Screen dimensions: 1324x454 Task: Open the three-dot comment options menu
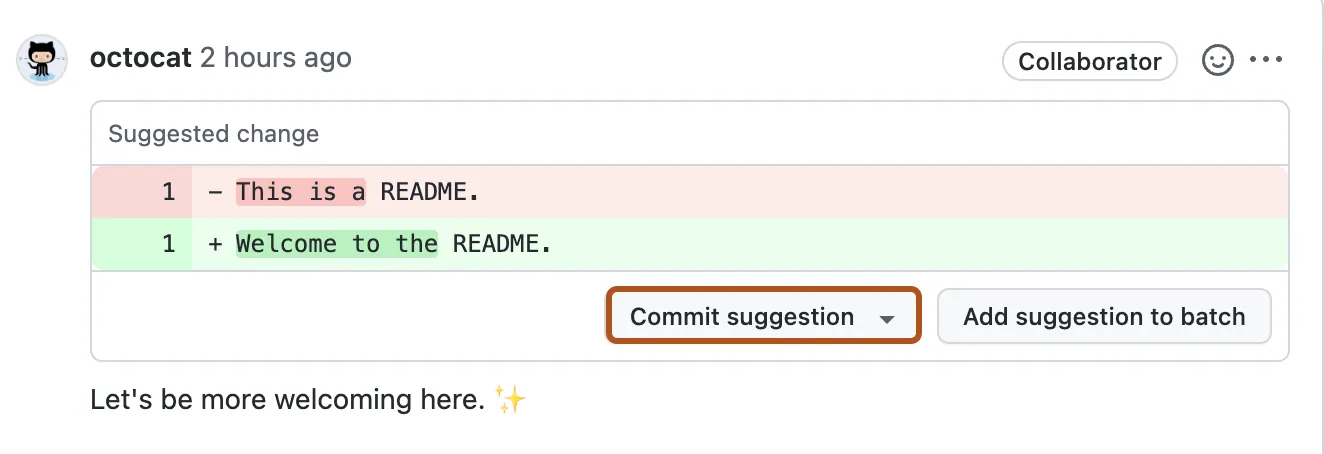point(1266,60)
